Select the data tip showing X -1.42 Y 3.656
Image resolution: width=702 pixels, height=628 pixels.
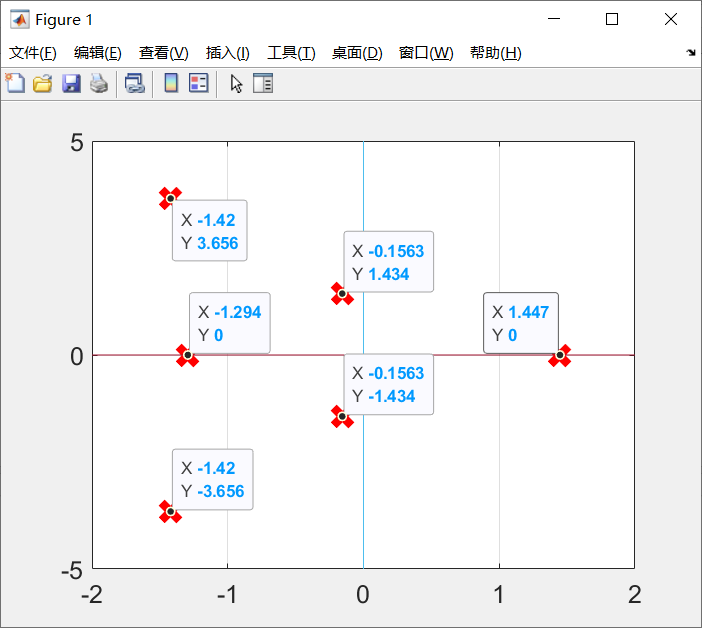click(x=210, y=231)
